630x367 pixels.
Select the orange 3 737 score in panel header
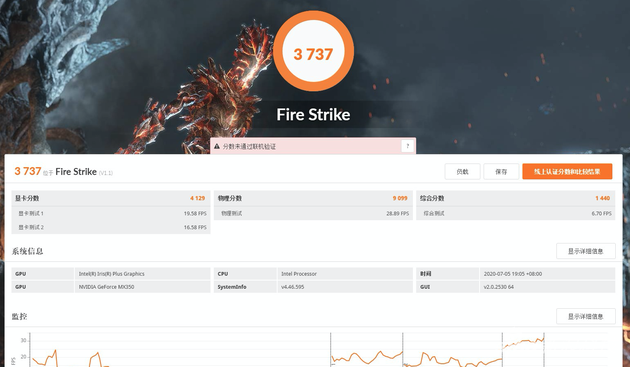click(x=28, y=171)
